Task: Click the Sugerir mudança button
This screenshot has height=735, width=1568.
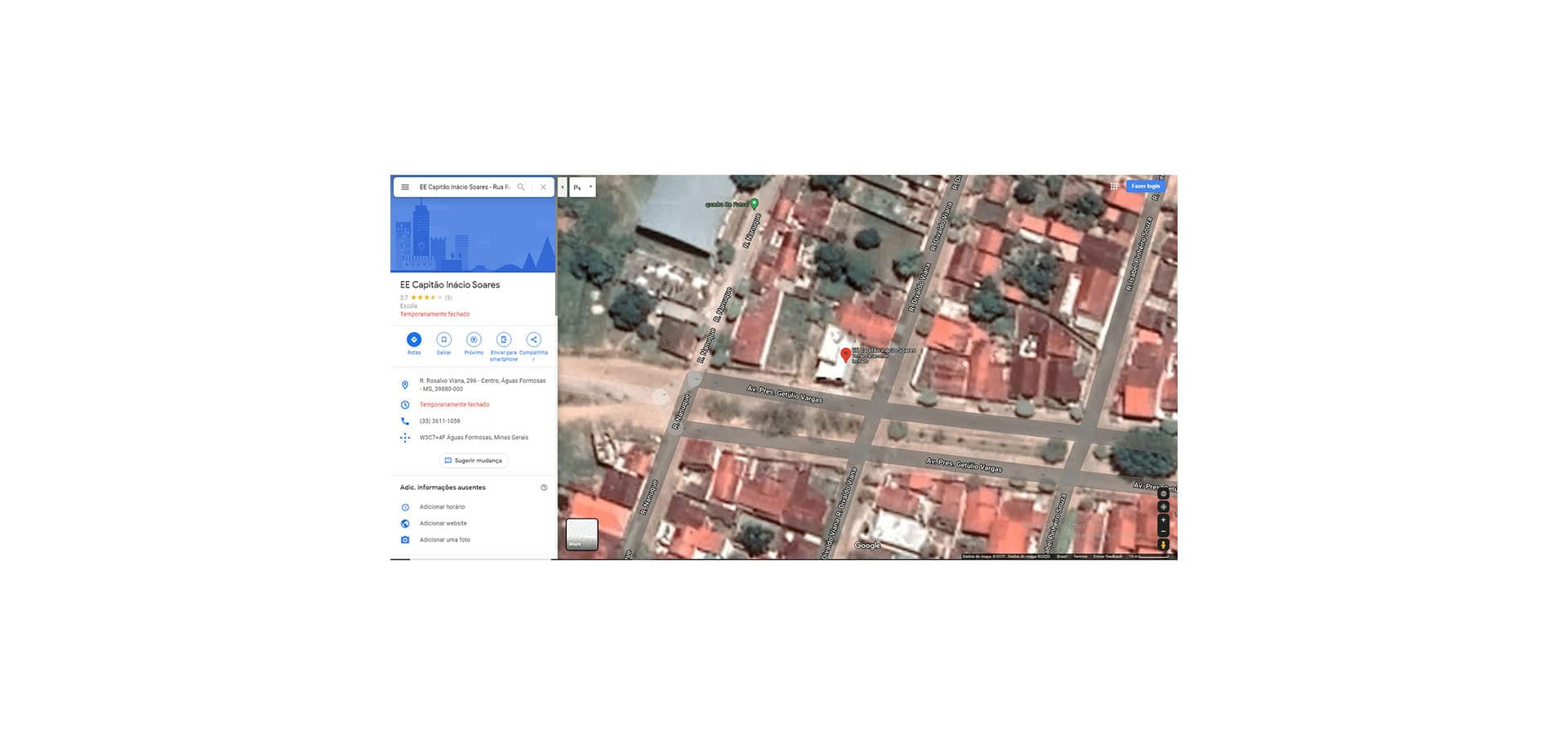Action: pos(474,461)
